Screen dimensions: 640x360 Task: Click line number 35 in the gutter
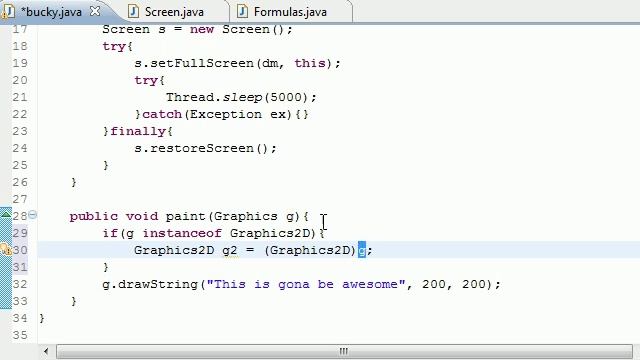coord(20,335)
